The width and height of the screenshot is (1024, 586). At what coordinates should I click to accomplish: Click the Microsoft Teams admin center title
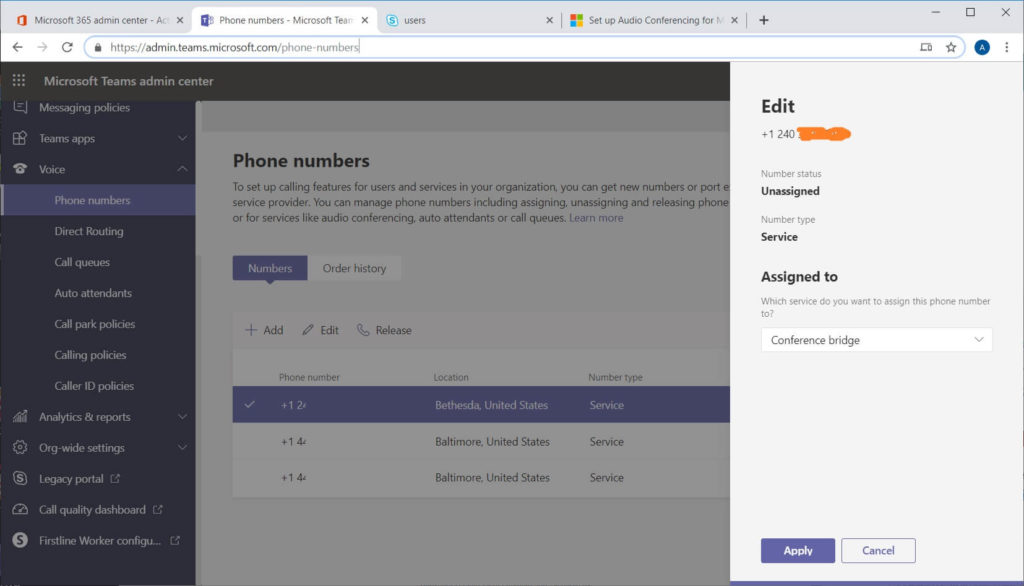(129, 81)
